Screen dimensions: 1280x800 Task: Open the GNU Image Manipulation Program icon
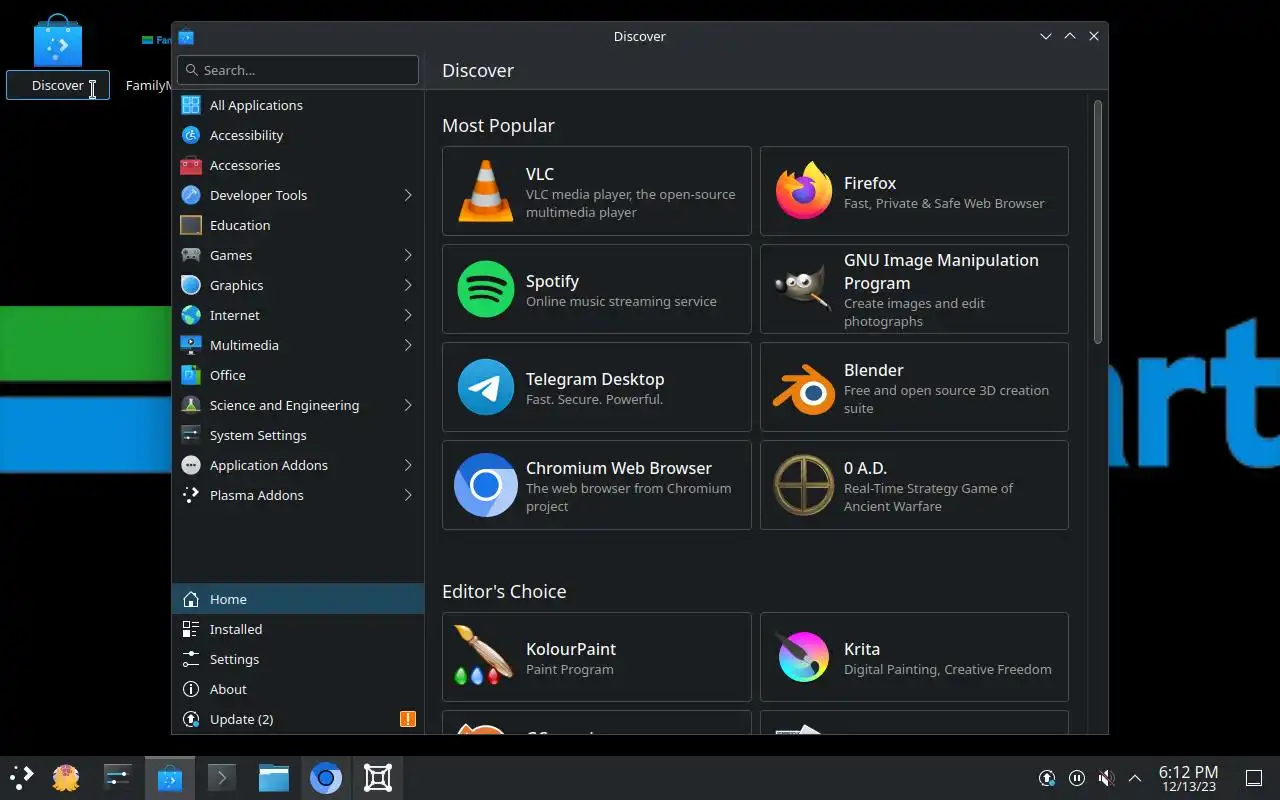click(x=804, y=289)
